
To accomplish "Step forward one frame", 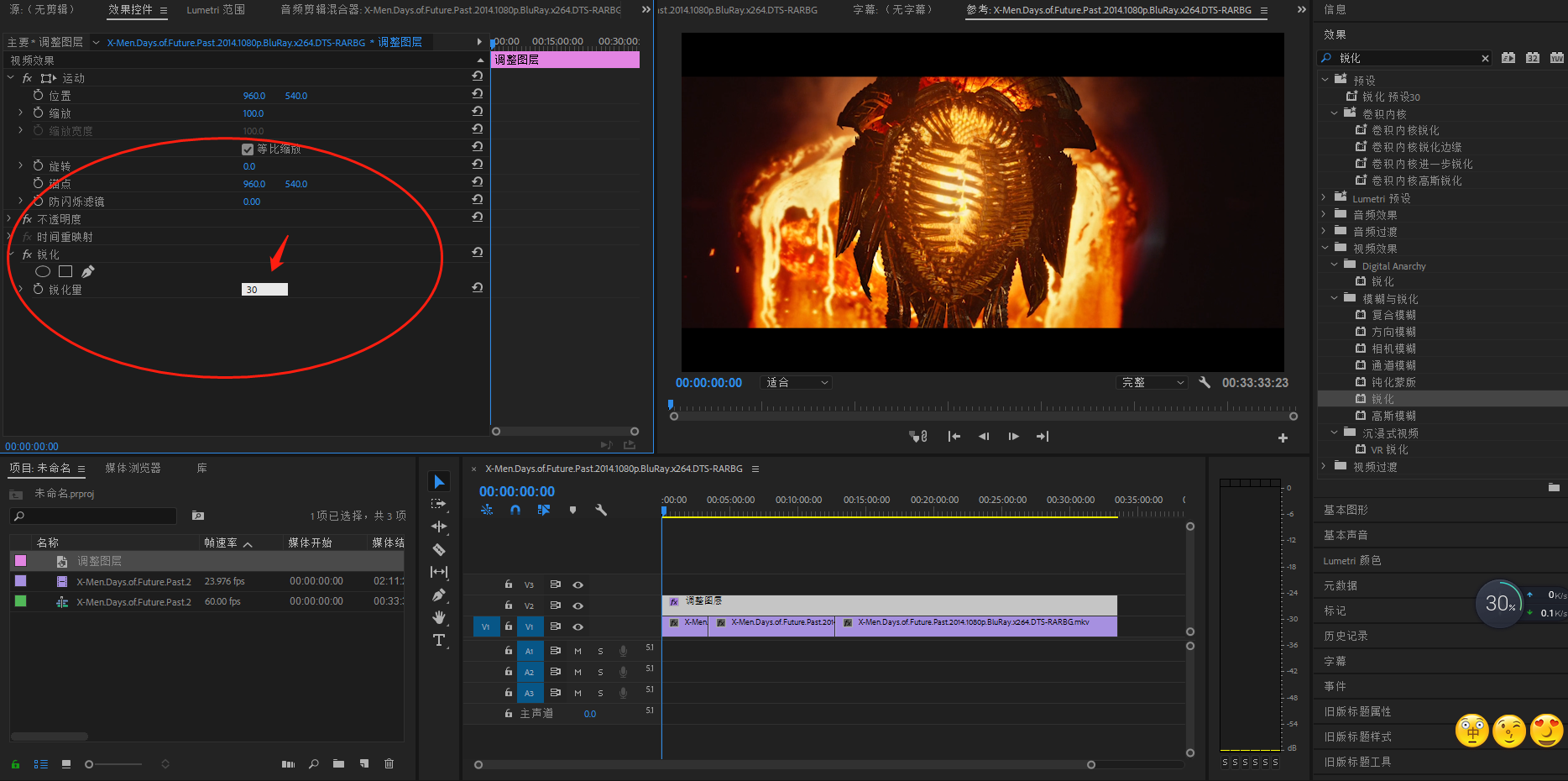I will pyautogui.click(x=1013, y=436).
